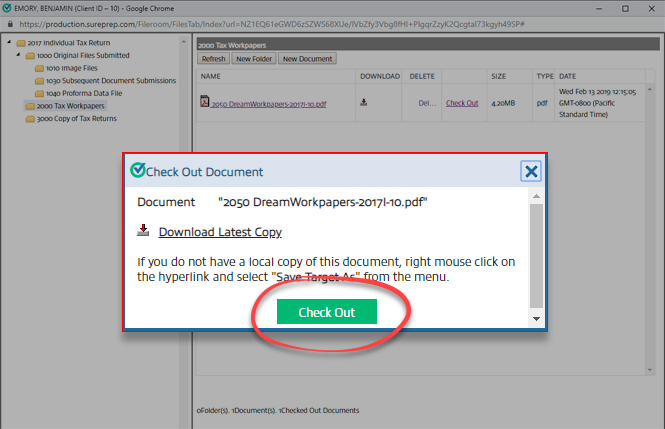This screenshot has height=429, width=665.
Task: Click the green Check Out button
Action: pos(327,312)
